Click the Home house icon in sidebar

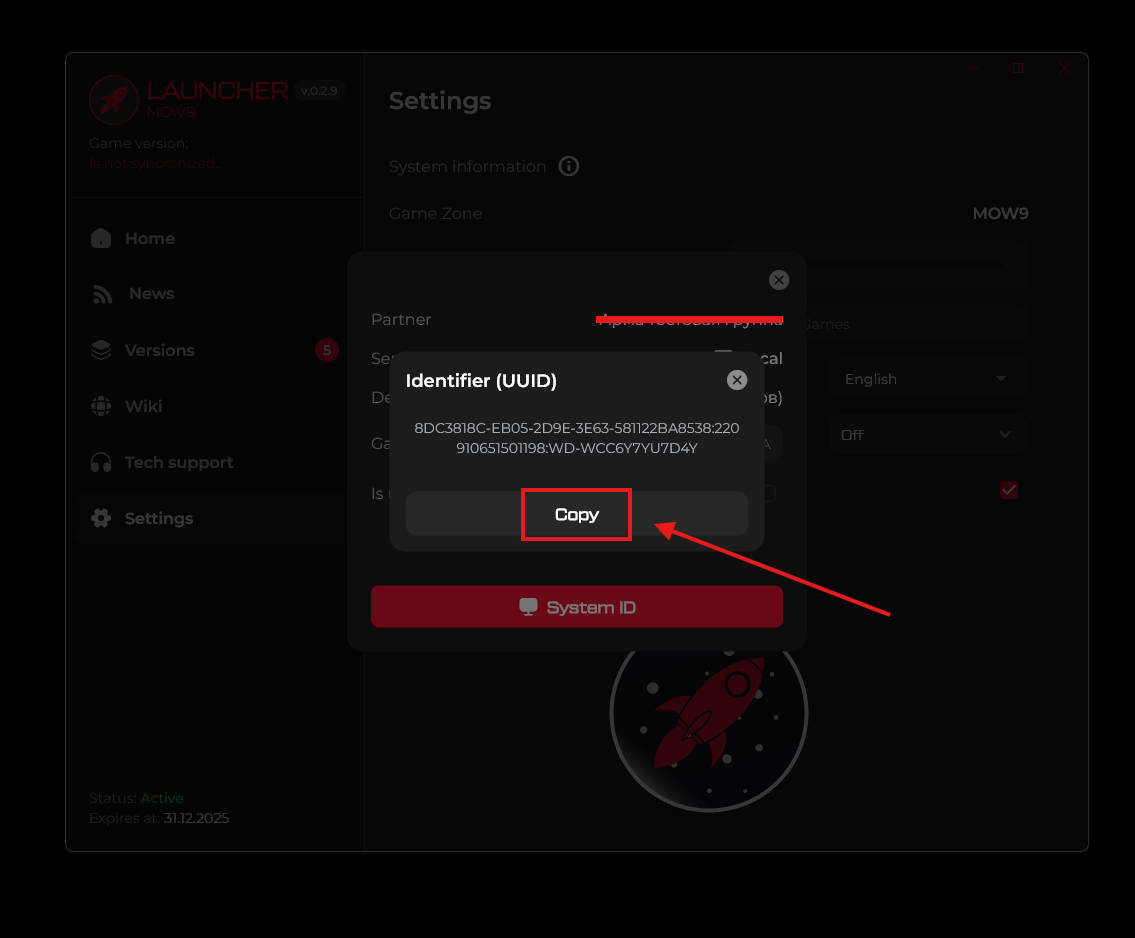(101, 238)
